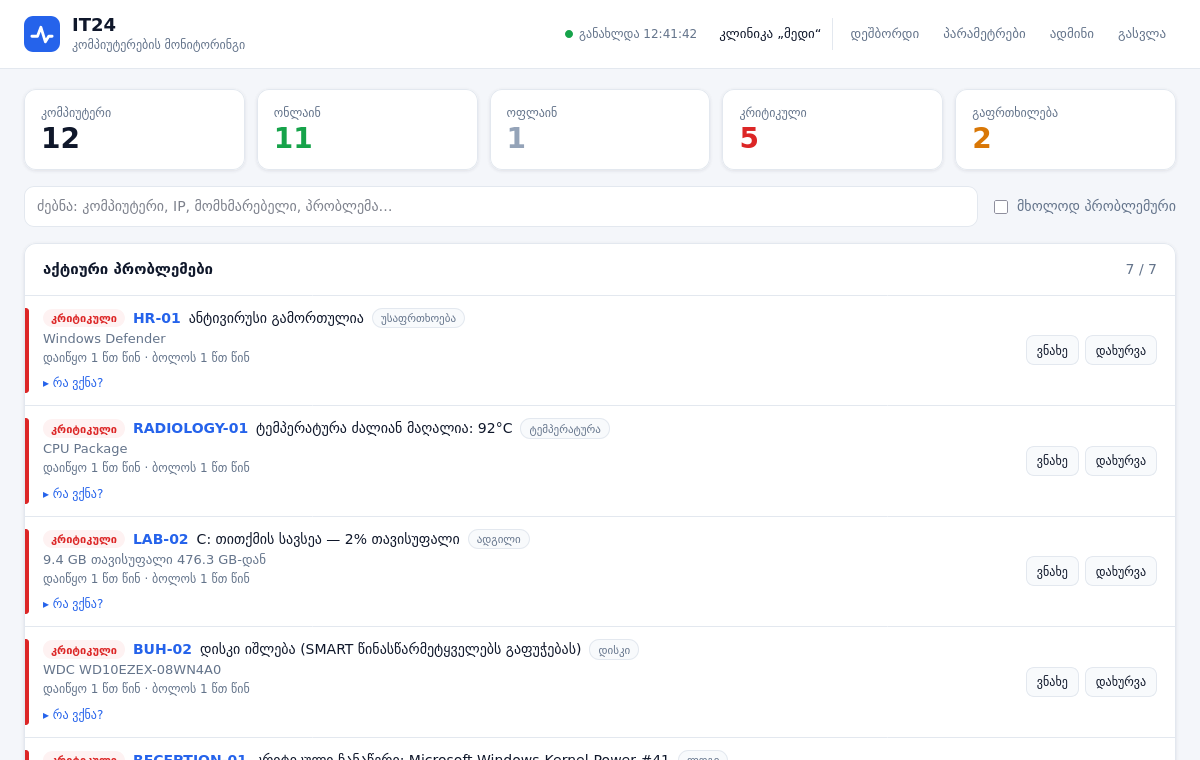Toggle the მხოლოდ პრობლემური checkbox

point(1001,207)
